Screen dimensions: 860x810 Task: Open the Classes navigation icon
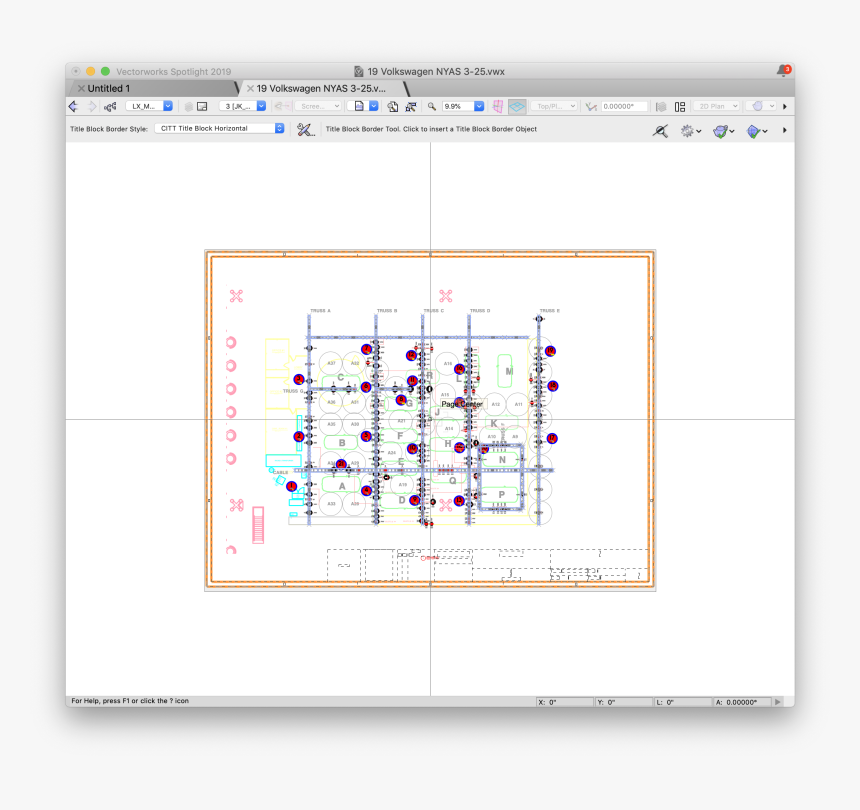(110, 106)
